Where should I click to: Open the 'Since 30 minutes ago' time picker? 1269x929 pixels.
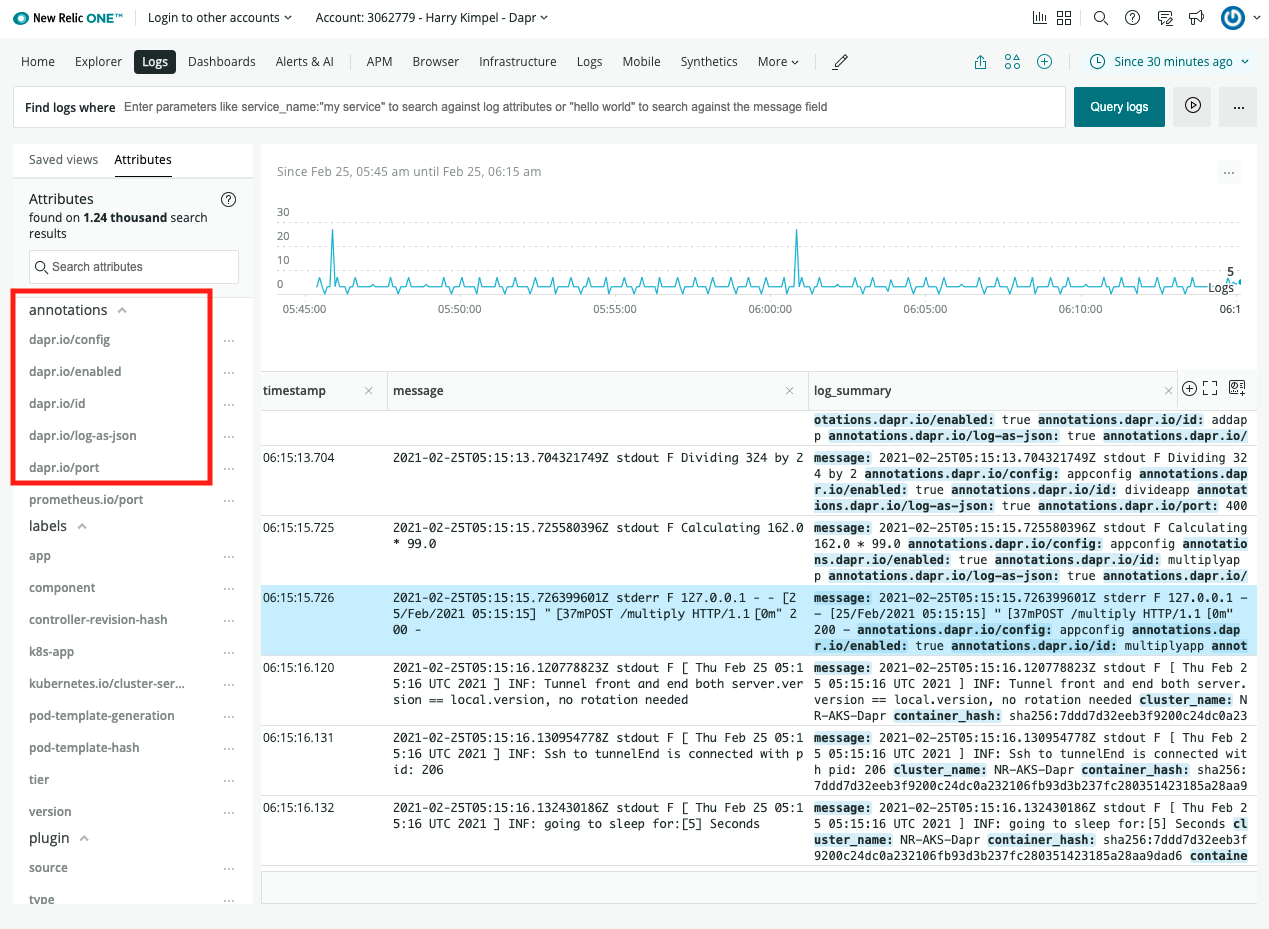[1168, 61]
